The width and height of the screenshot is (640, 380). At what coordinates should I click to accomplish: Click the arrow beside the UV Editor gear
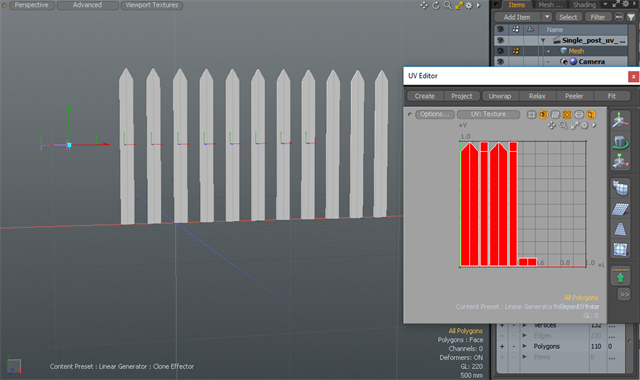coord(594,125)
